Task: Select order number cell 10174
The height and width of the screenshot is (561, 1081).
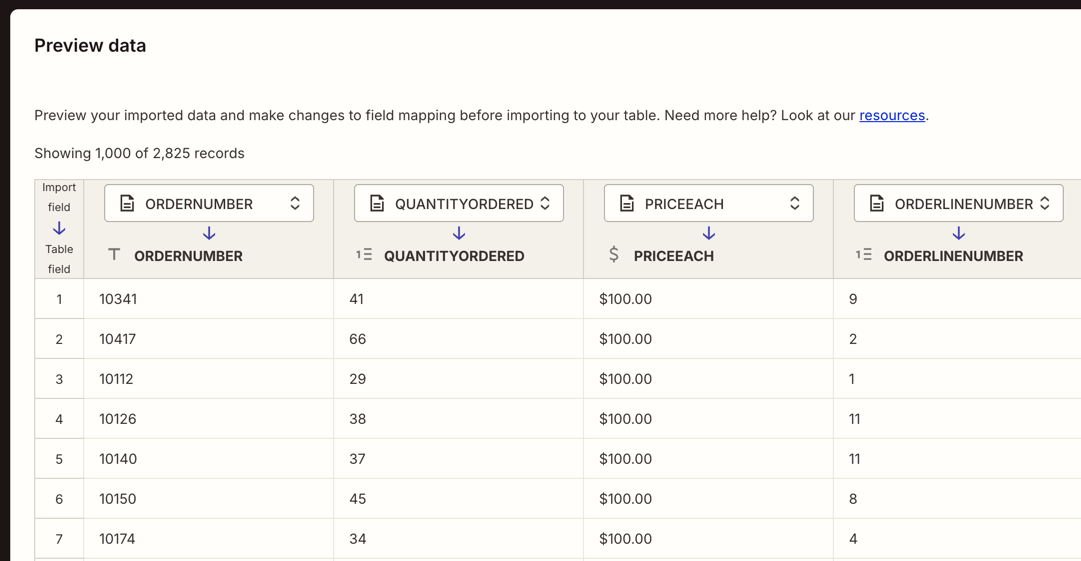Action: [x=208, y=539]
